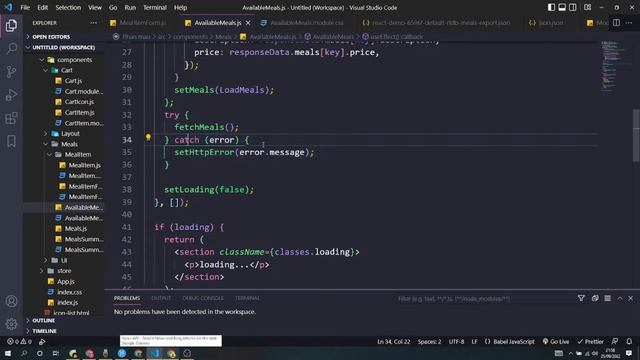Toggle problems view as table

[607, 298]
